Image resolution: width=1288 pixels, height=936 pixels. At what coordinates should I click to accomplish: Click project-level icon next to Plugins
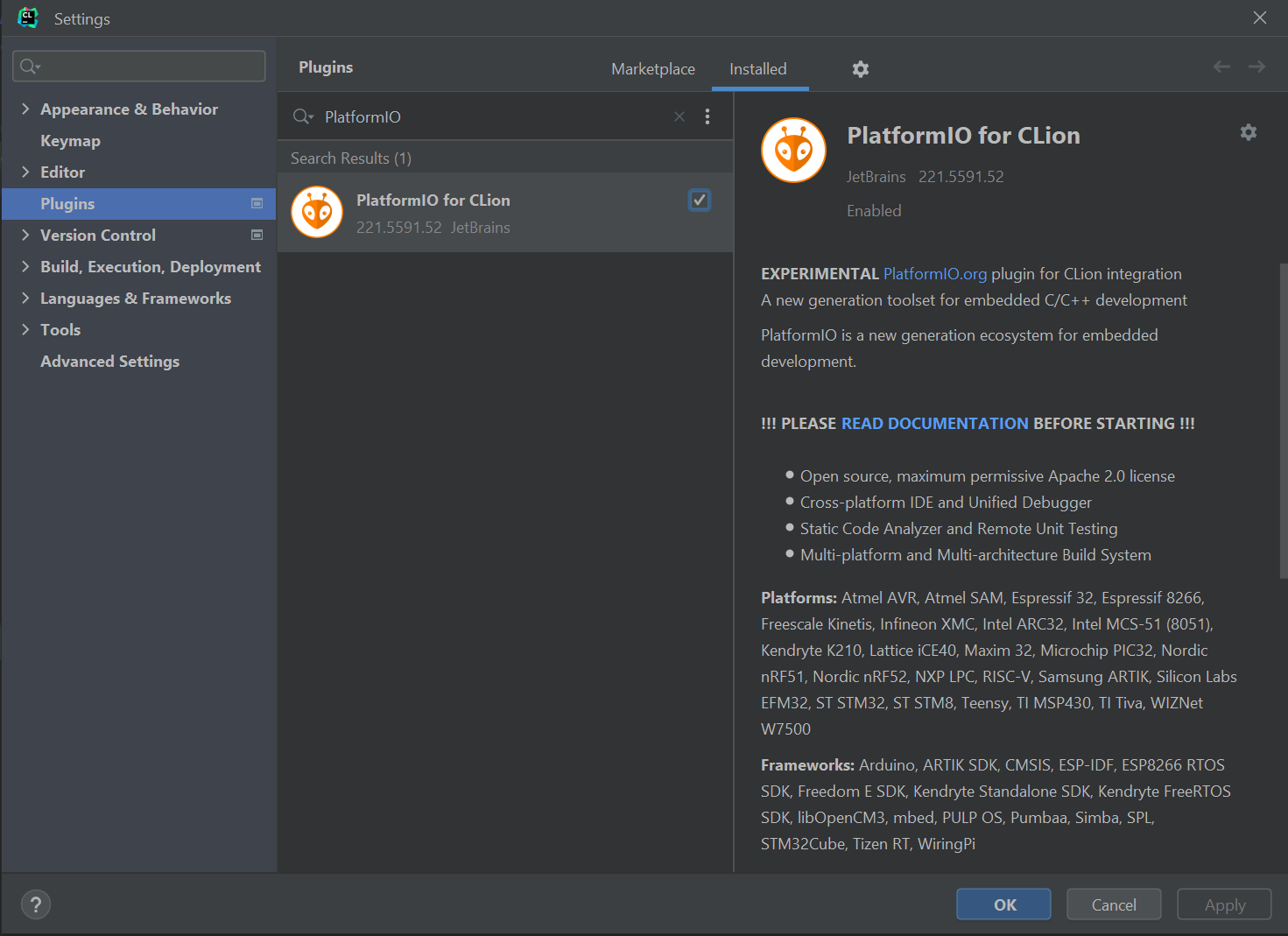(x=257, y=203)
